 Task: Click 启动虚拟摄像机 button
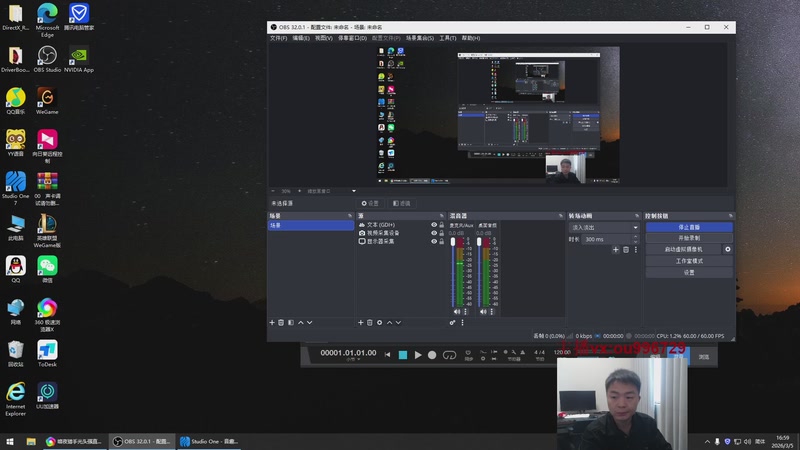[x=684, y=249]
